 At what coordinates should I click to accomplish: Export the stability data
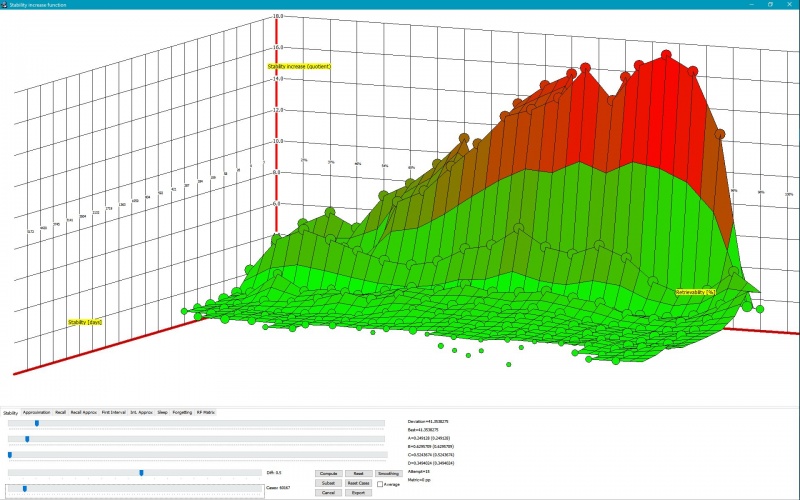tap(358, 493)
